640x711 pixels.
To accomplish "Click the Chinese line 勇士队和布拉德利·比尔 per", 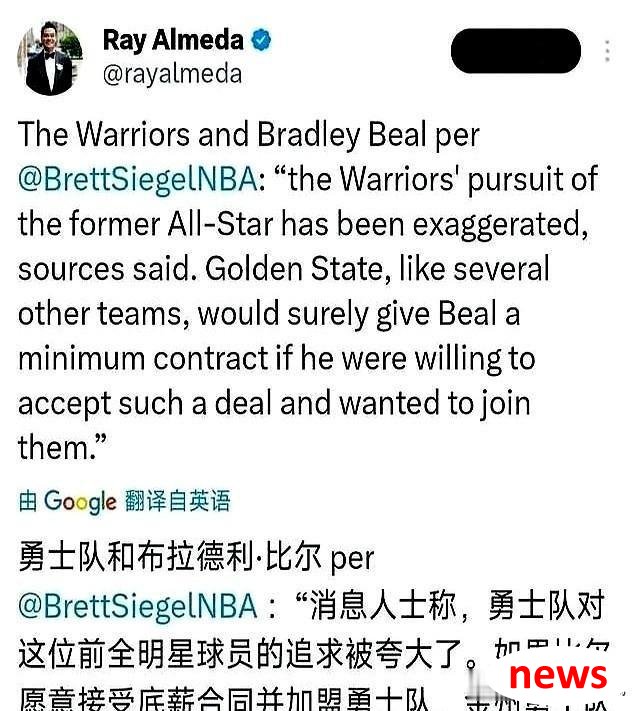I will click(x=196, y=557).
